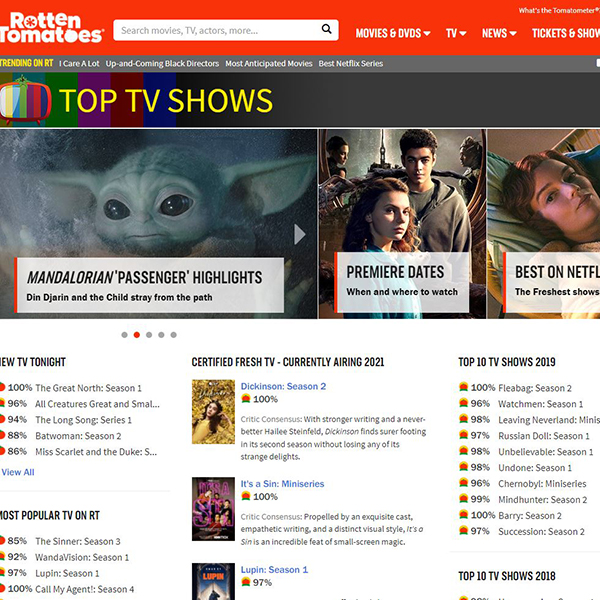
Task: Open the TV dropdown menu
Action: click(x=456, y=33)
